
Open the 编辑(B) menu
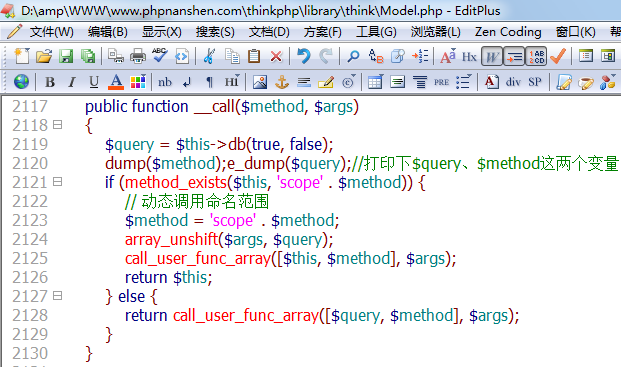108,32
